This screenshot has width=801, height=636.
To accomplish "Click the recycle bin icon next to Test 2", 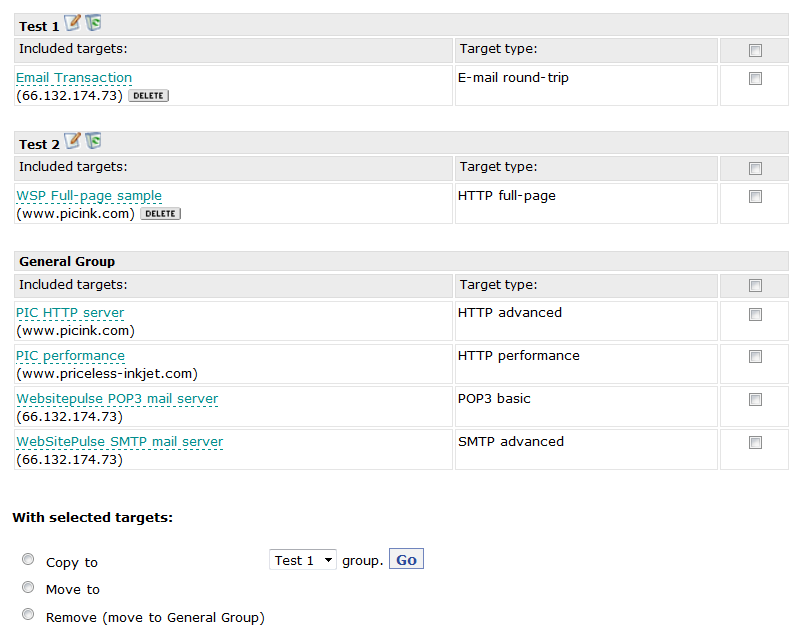I will (93, 140).
